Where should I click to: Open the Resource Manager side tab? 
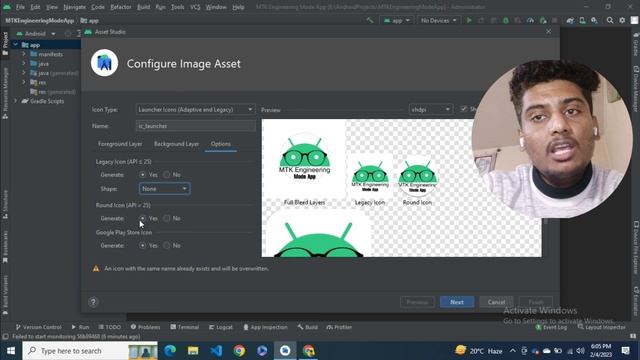coord(5,93)
